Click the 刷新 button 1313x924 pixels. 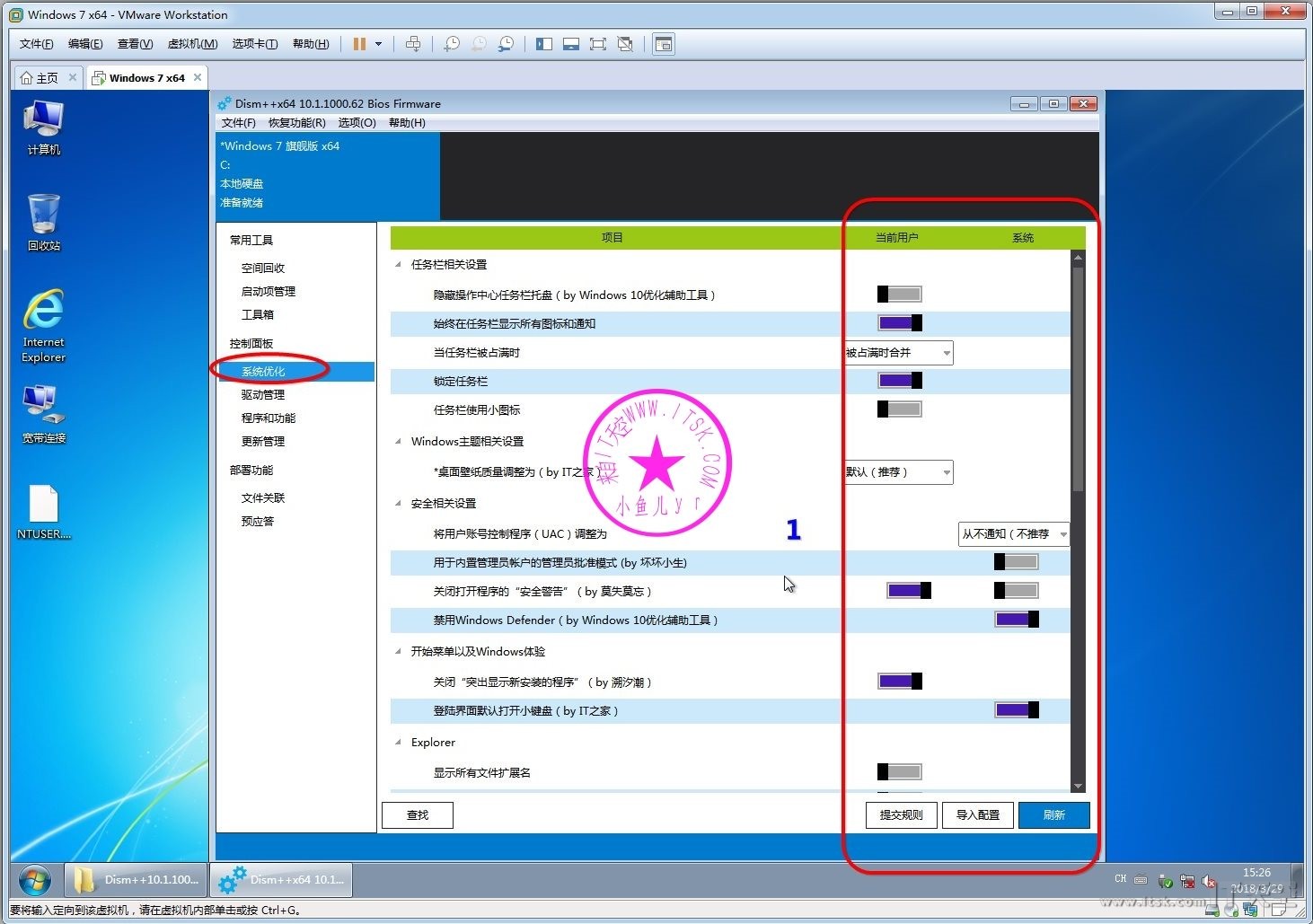(x=1053, y=815)
